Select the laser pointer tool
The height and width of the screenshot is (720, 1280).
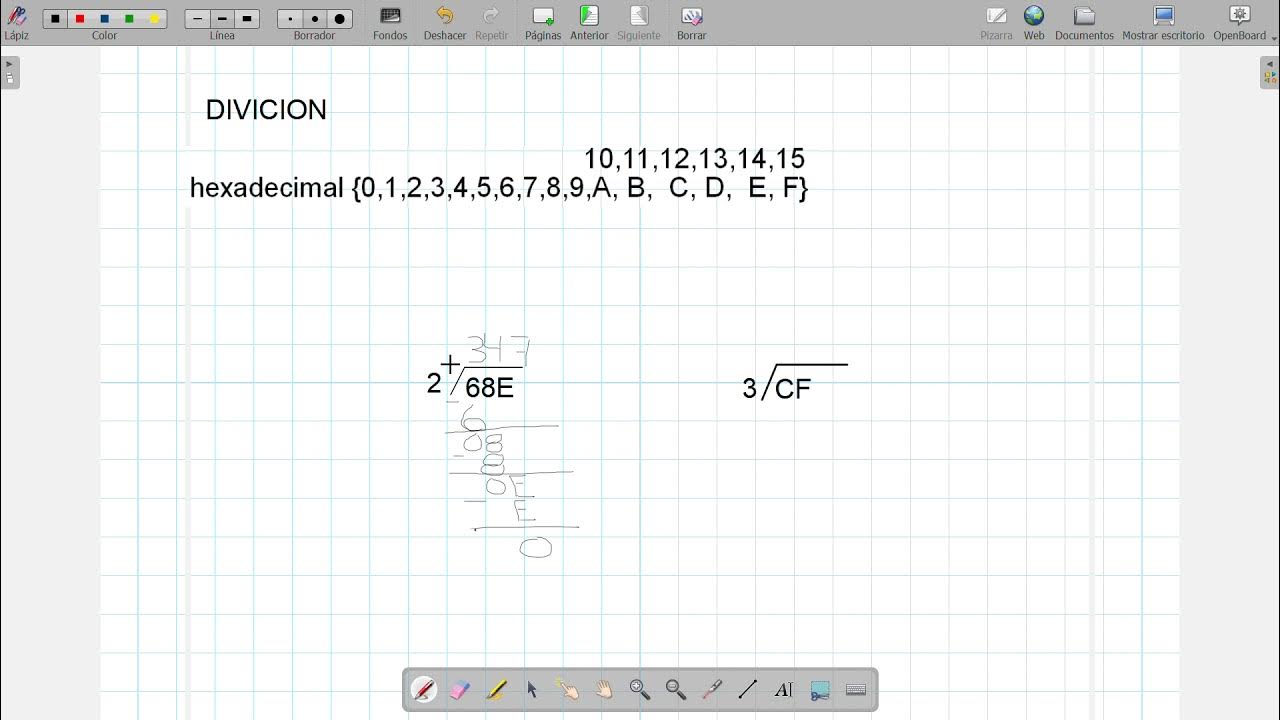(712, 690)
